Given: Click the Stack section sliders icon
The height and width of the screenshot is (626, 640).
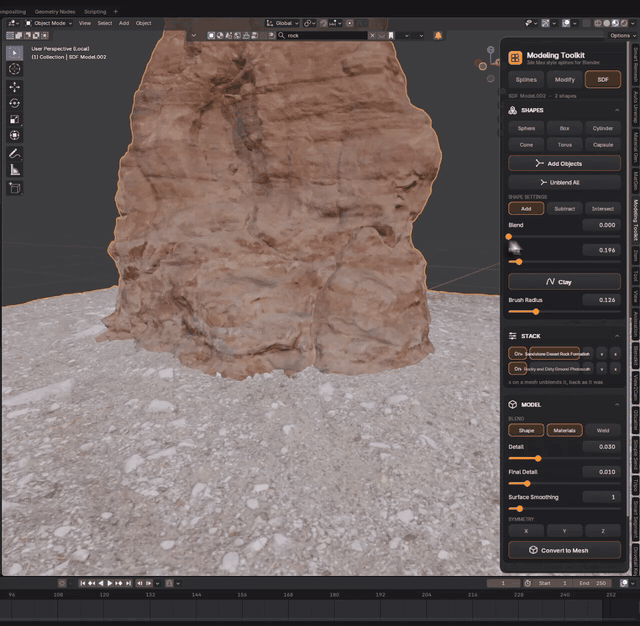Looking at the screenshot, I should tap(513, 336).
